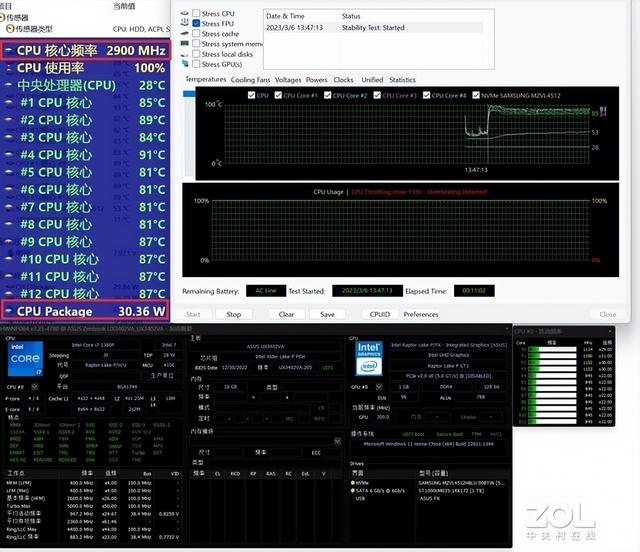Check the Stress GPU(s) option
This screenshot has height=552, width=640.
[196, 64]
